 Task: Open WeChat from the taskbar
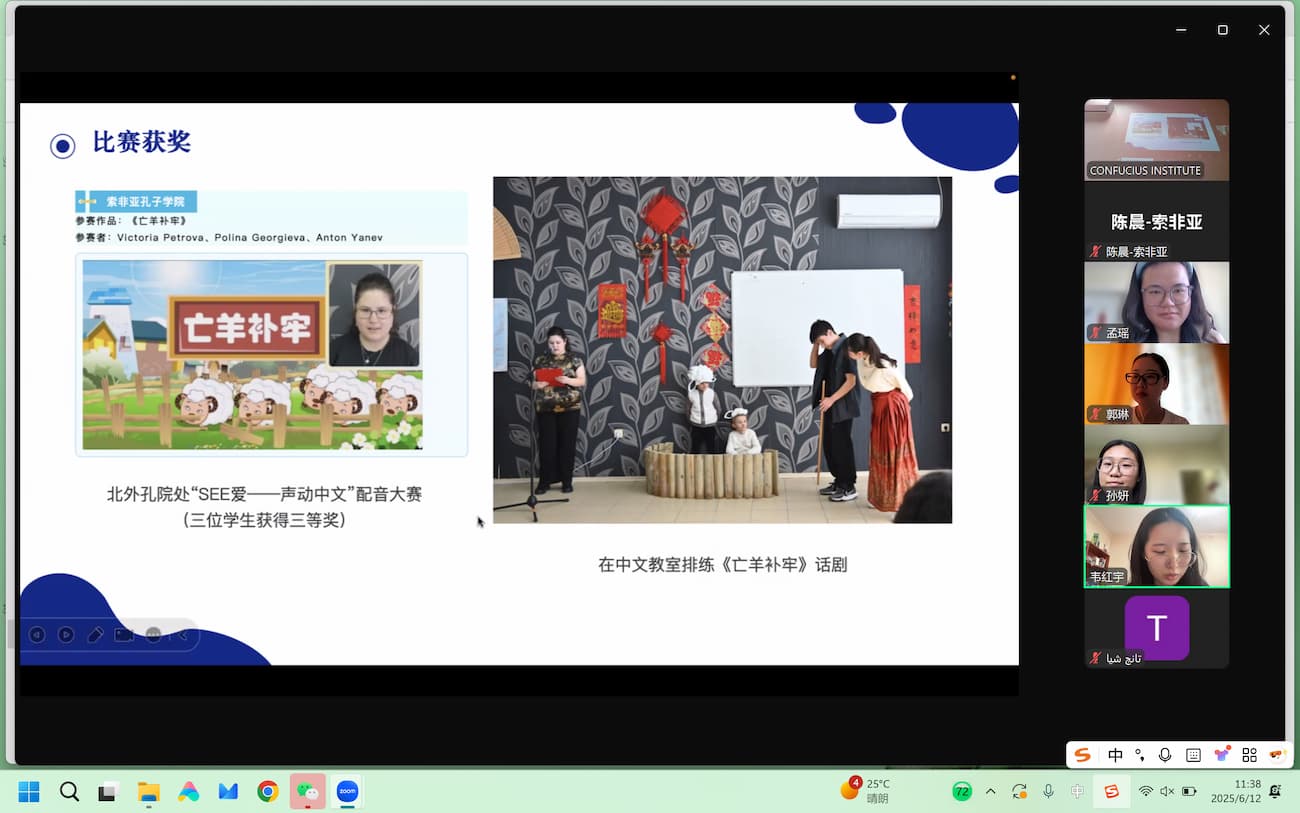(x=307, y=792)
